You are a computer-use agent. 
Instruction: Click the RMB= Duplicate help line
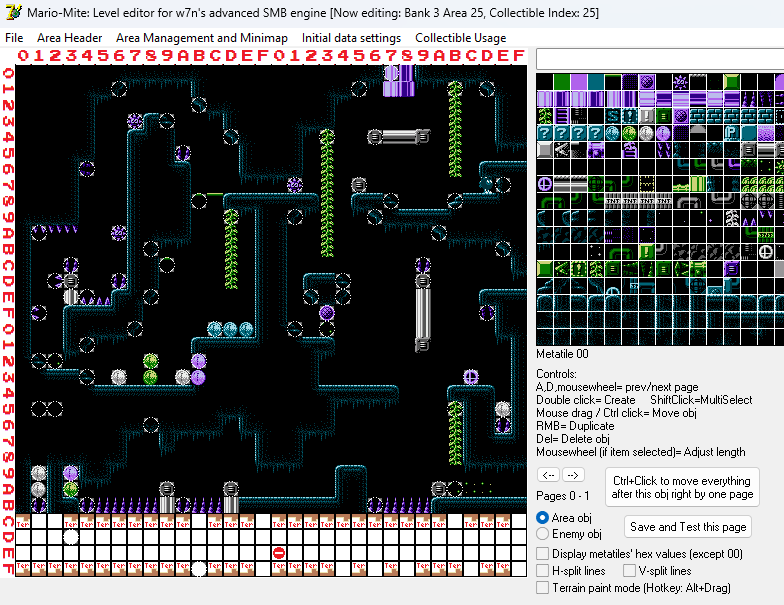point(575,426)
